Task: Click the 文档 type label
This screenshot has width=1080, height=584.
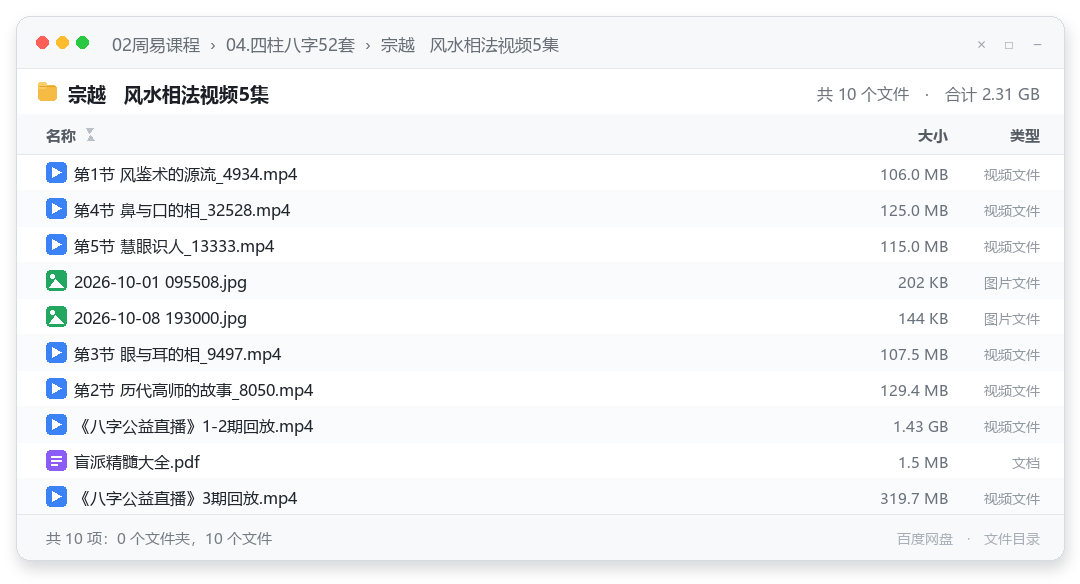Action: pyautogui.click(x=1026, y=463)
